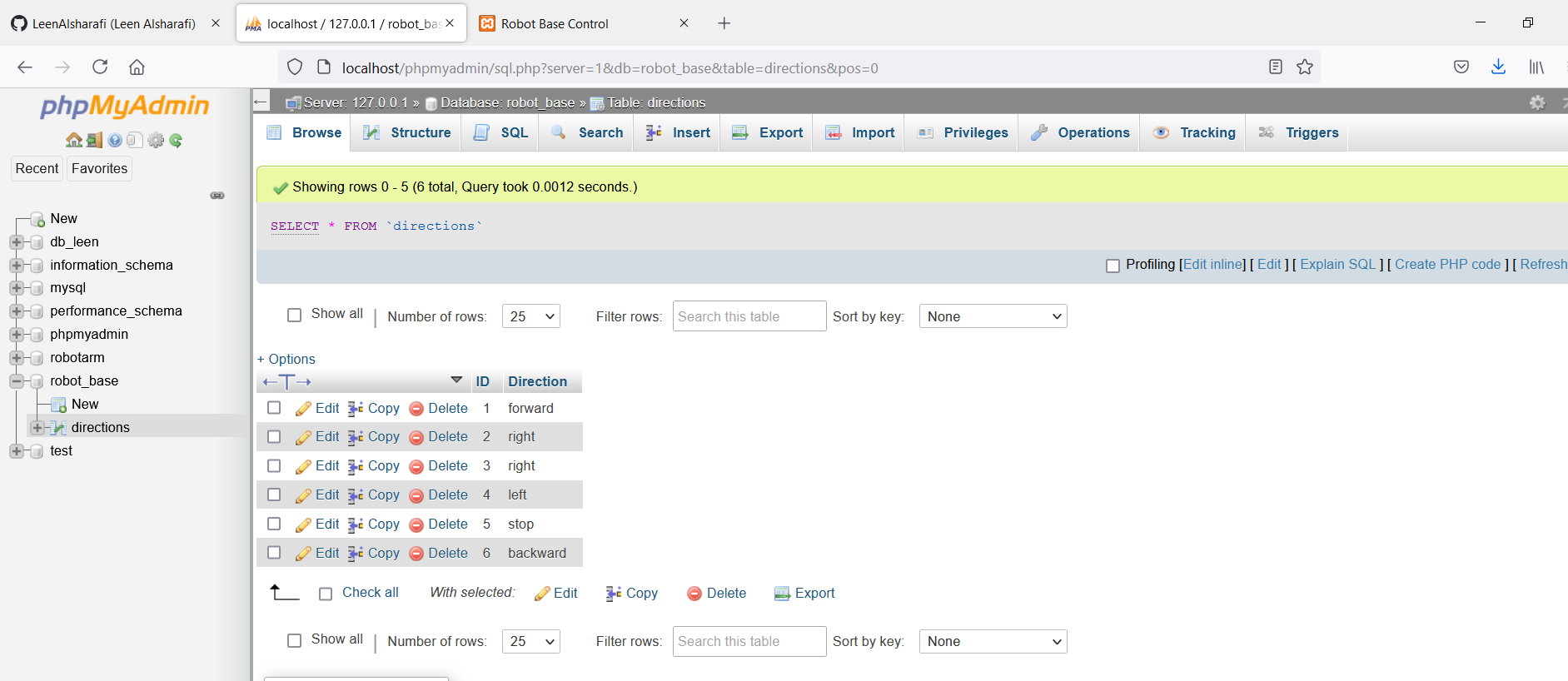Screen dimensions: 1568x681
Task: Select checkbox for the 'stop' row
Action: 274,524
